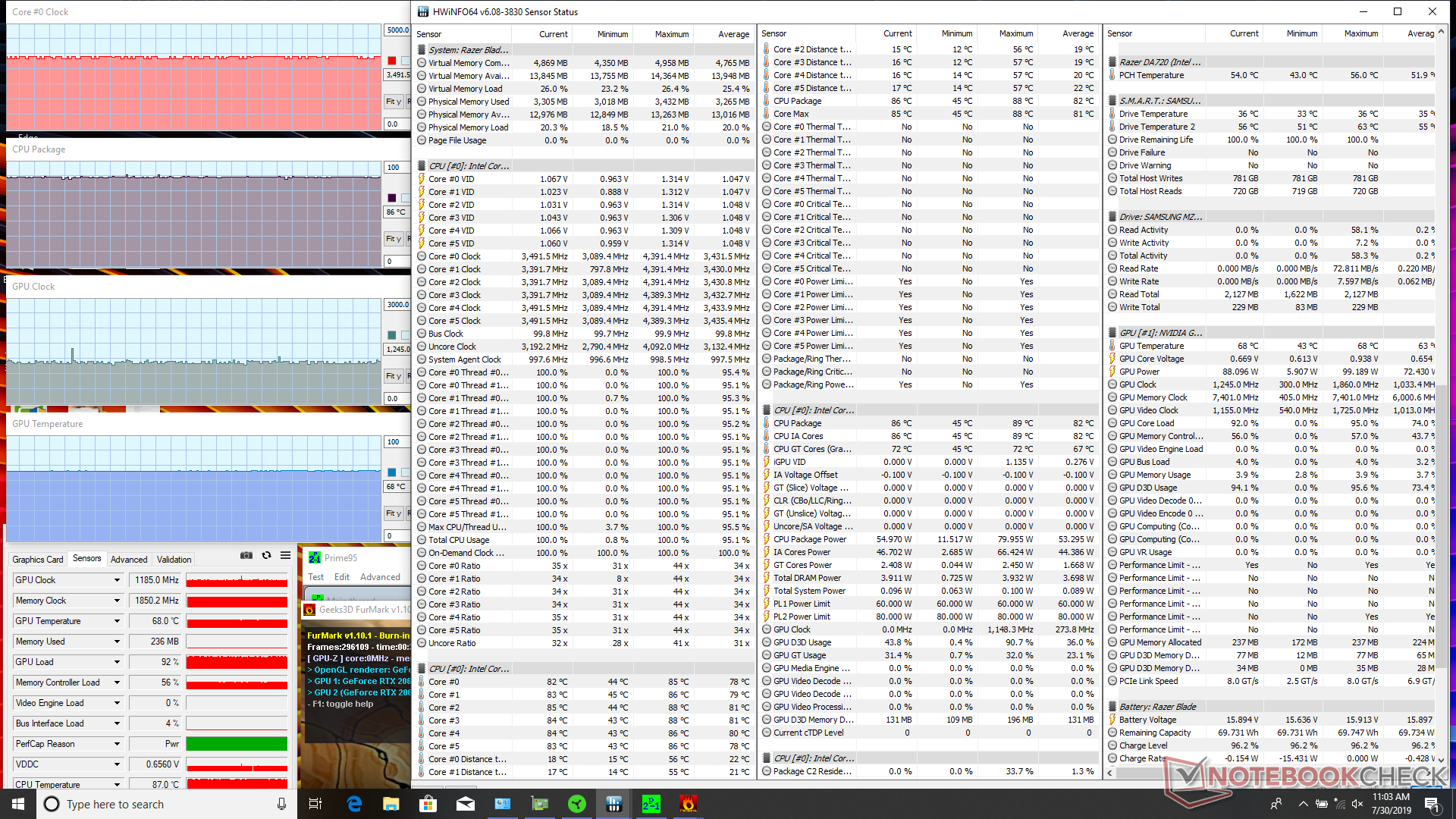Click Fit y button in GPU Clock graph
Viewport: 1456px width, 819px height.
[x=393, y=376]
